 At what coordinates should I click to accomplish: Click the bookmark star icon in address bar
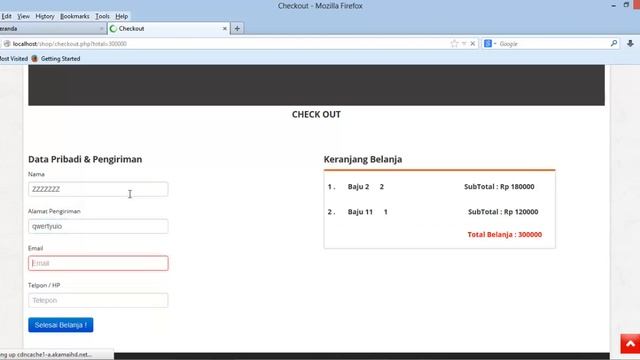(454, 44)
